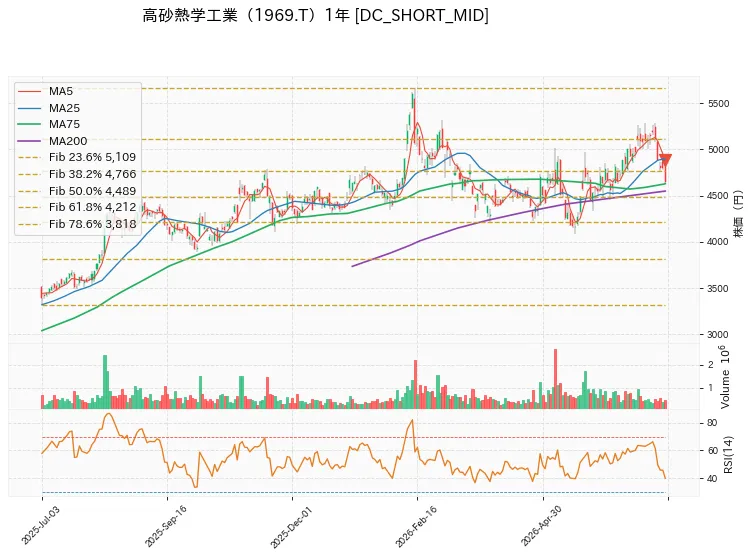
Task: Click the 2026-Feb-16 date axis label
Action: coord(416,526)
